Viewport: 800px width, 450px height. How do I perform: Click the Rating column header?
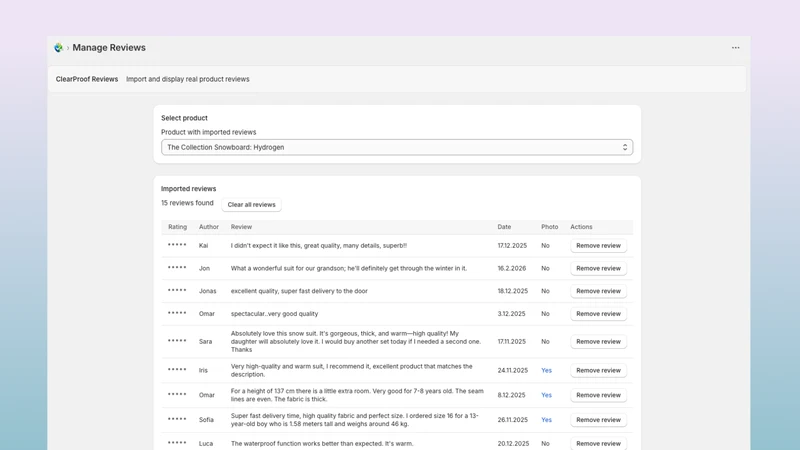[x=178, y=227]
